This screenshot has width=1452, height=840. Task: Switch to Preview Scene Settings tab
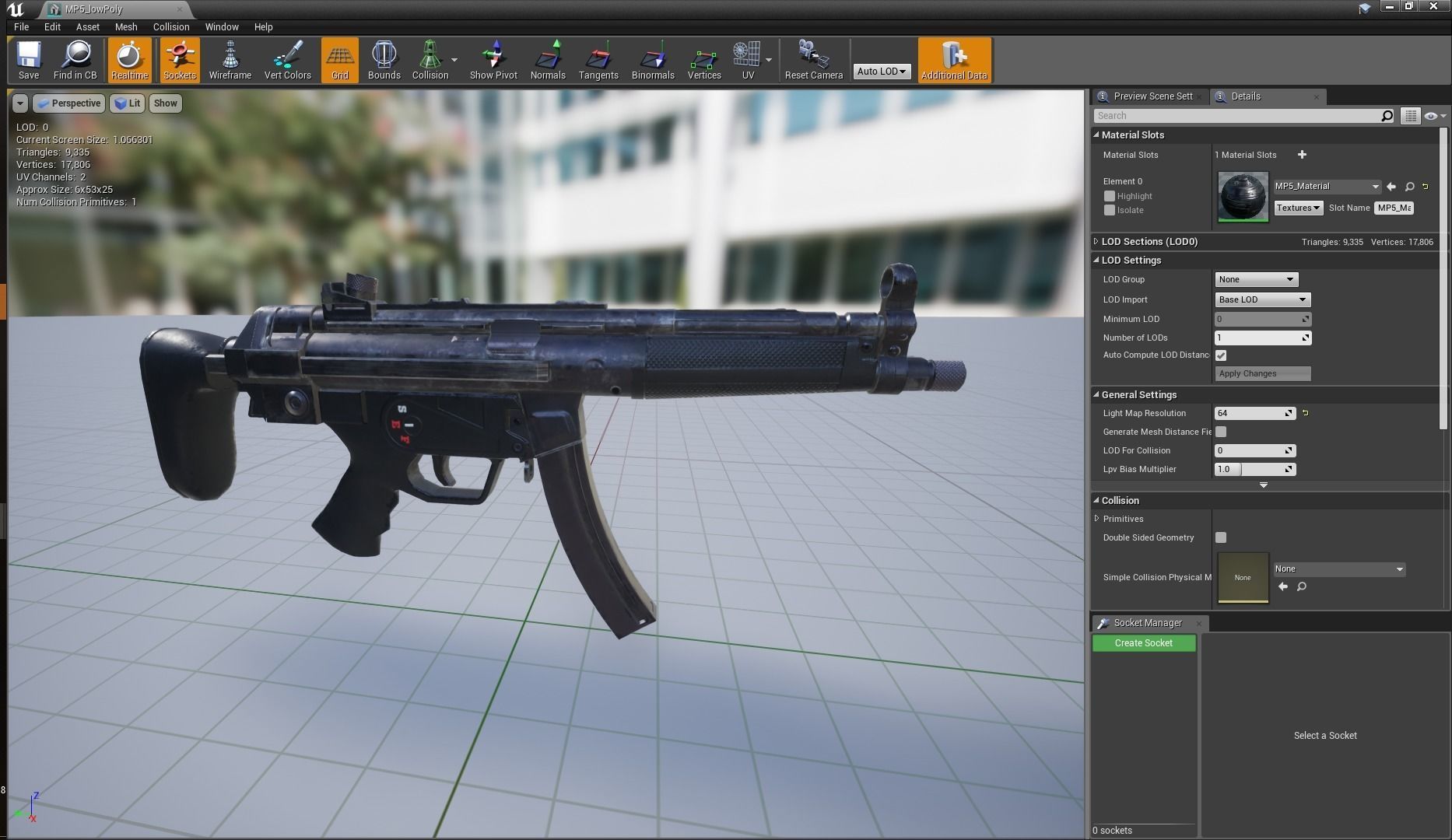click(1152, 96)
